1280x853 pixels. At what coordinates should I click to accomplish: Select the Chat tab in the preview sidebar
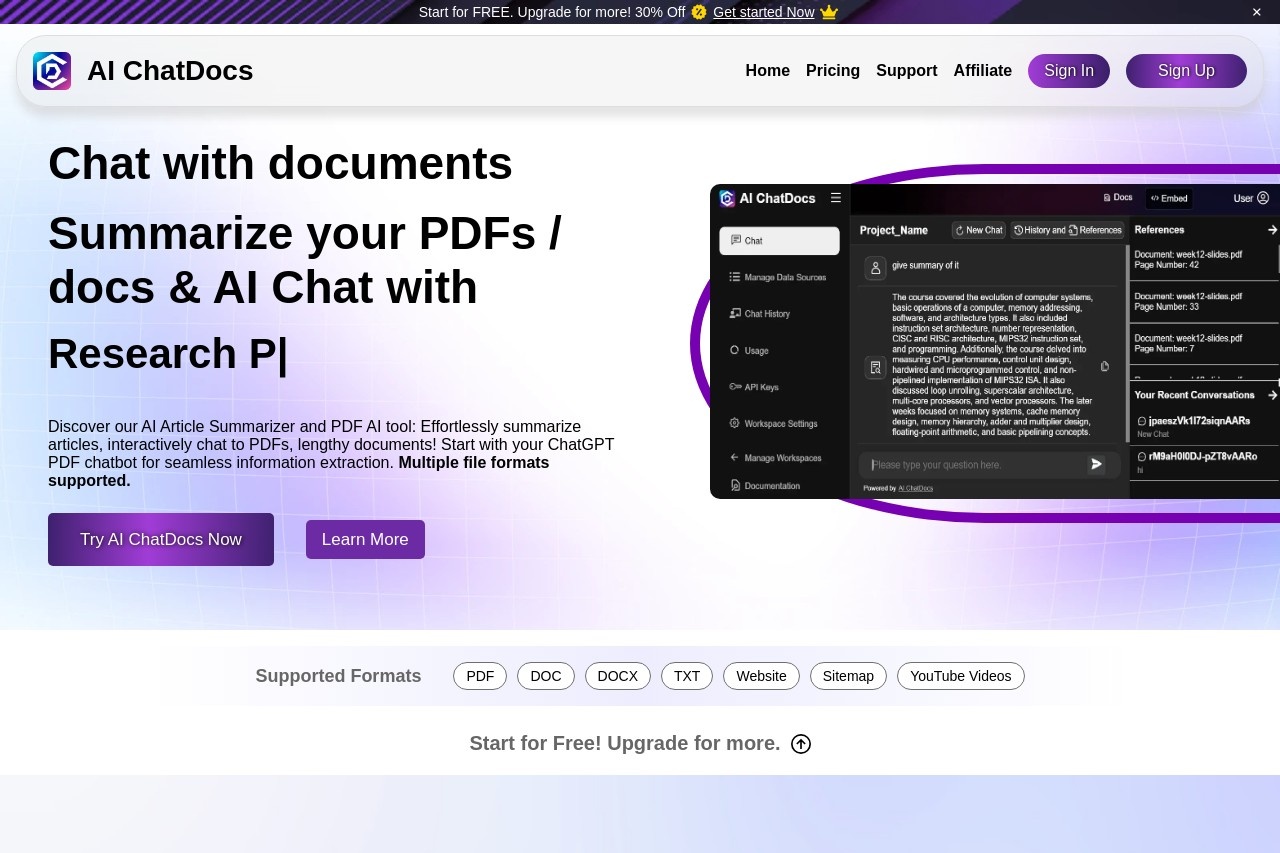779,241
